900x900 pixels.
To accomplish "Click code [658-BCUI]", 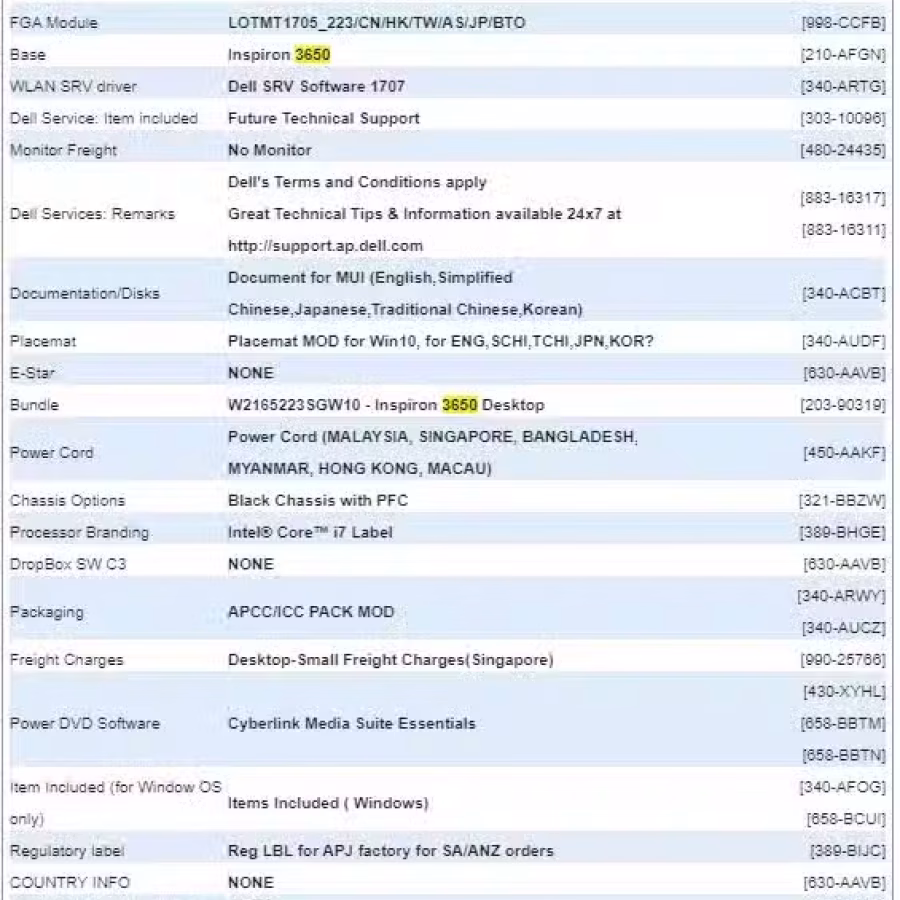I will click(x=845, y=819).
